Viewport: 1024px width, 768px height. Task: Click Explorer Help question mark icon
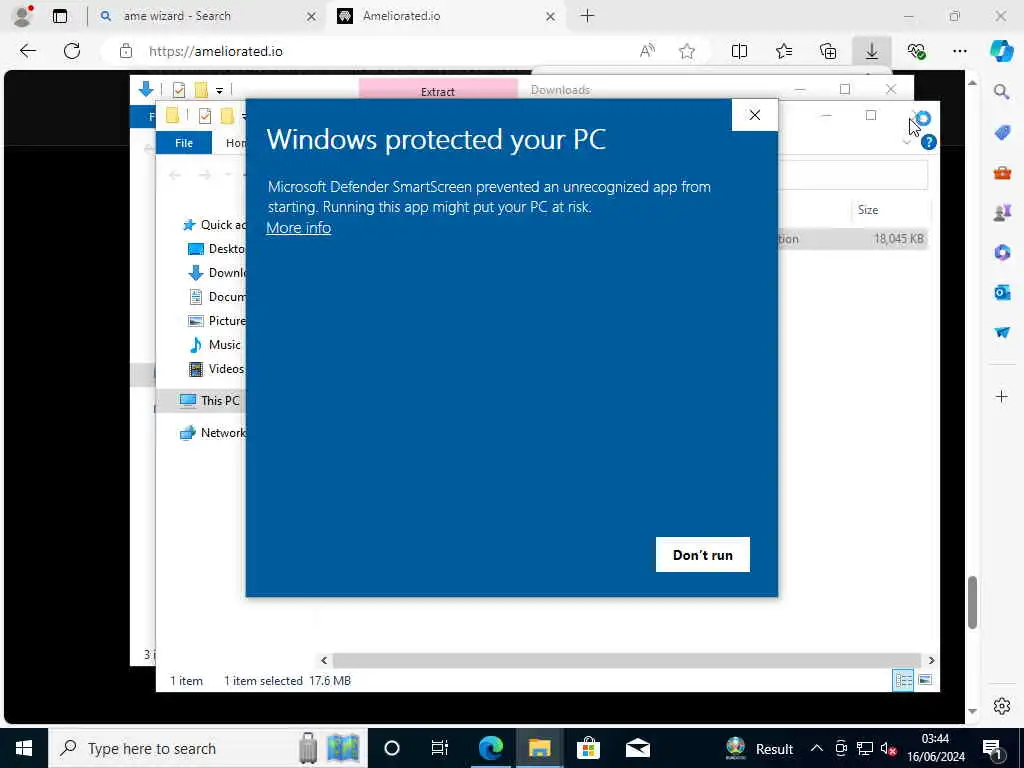click(928, 142)
